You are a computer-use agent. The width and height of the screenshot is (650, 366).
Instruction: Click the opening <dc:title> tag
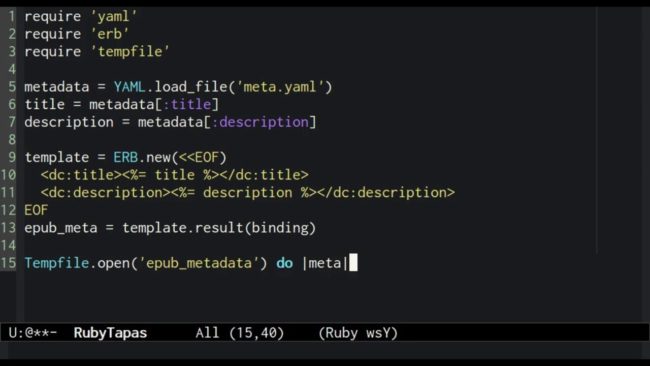[x=81, y=175]
